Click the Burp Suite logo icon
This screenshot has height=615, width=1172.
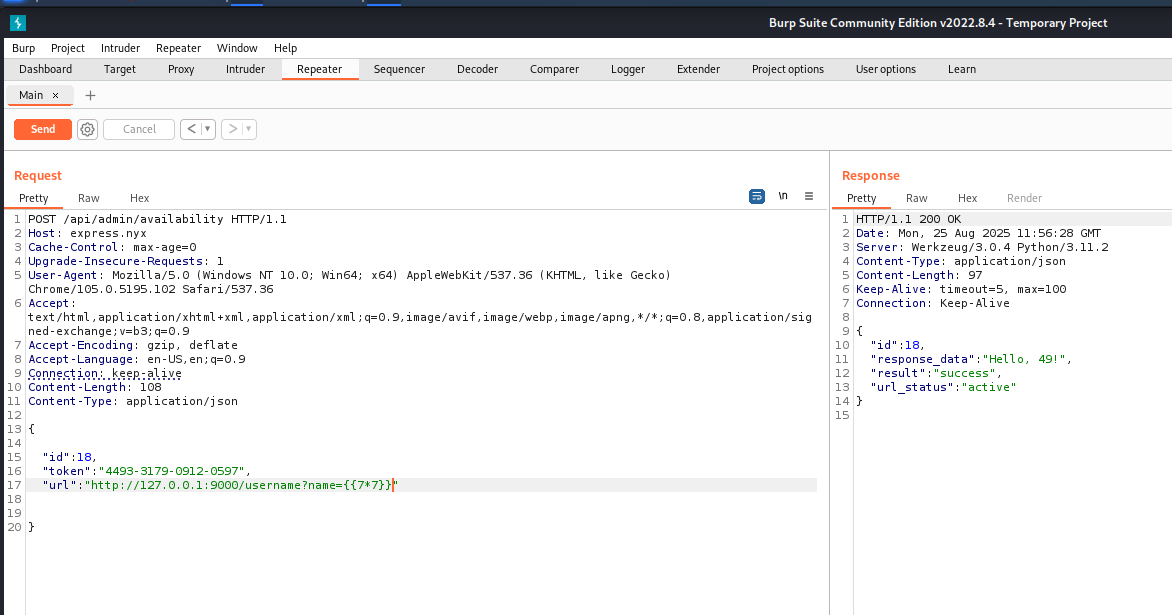[x=17, y=23]
